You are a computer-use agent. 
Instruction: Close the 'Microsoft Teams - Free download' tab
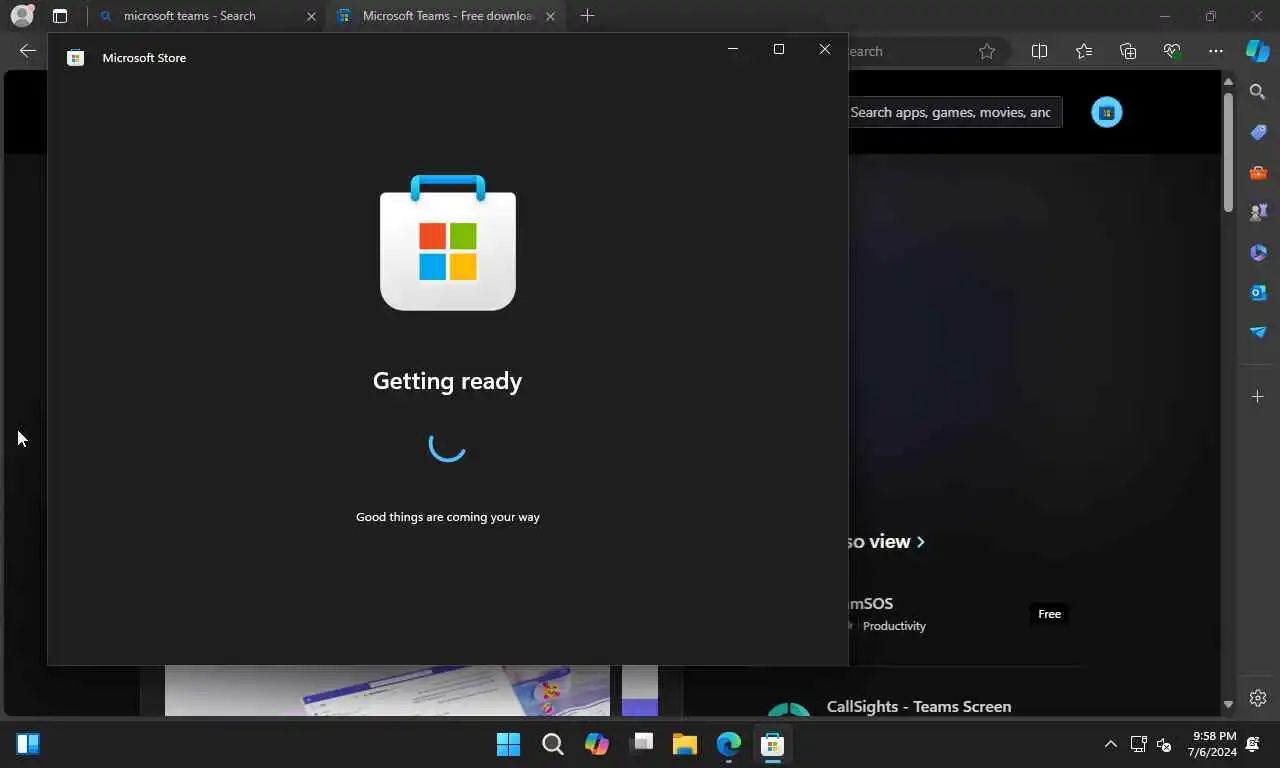pyautogui.click(x=551, y=16)
